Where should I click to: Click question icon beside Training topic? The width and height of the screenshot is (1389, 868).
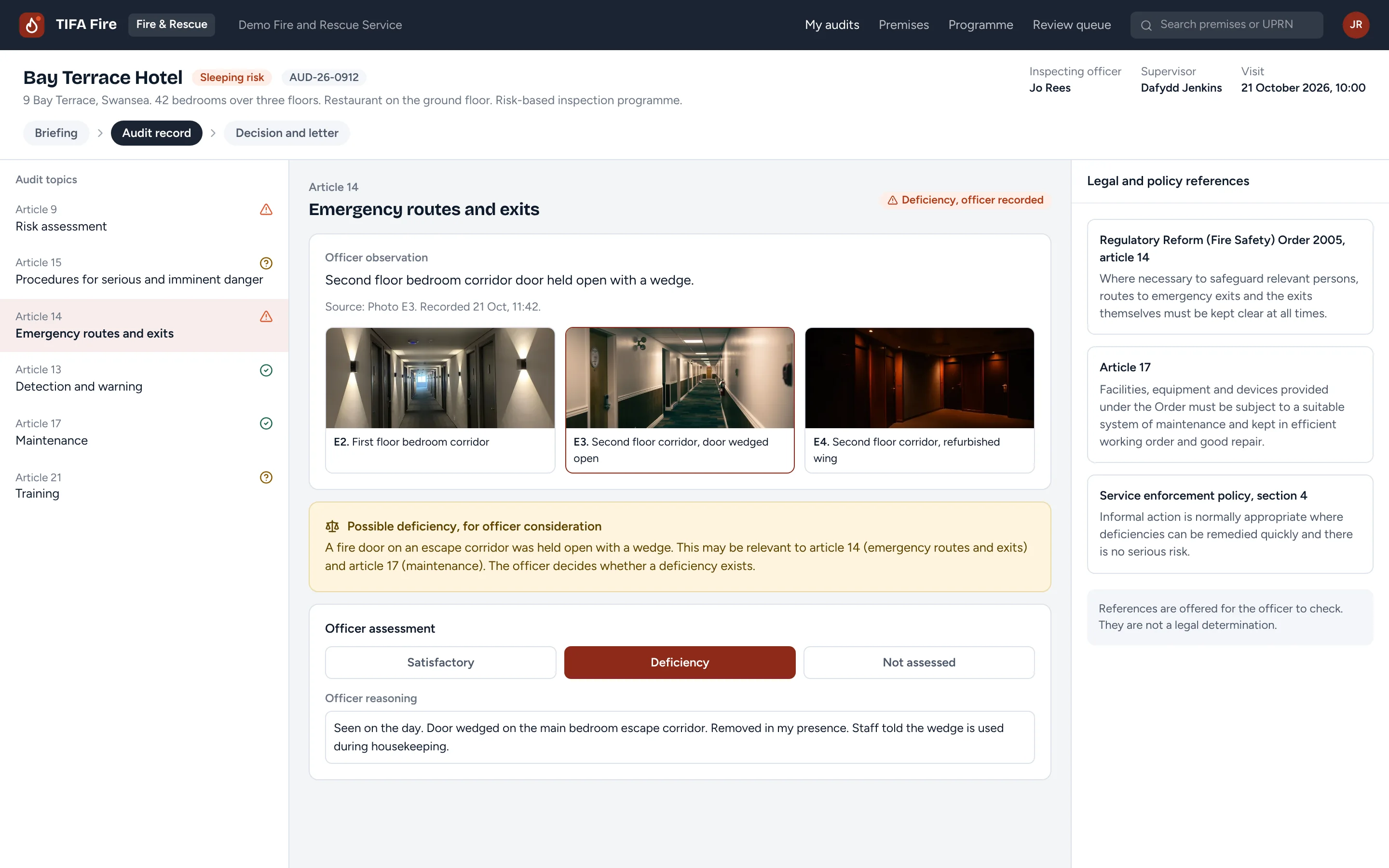click(x=266, y=477)
